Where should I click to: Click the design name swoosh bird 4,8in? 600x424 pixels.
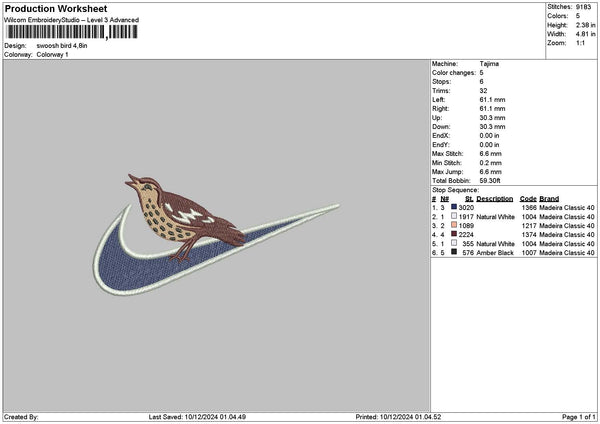point(62,46)
